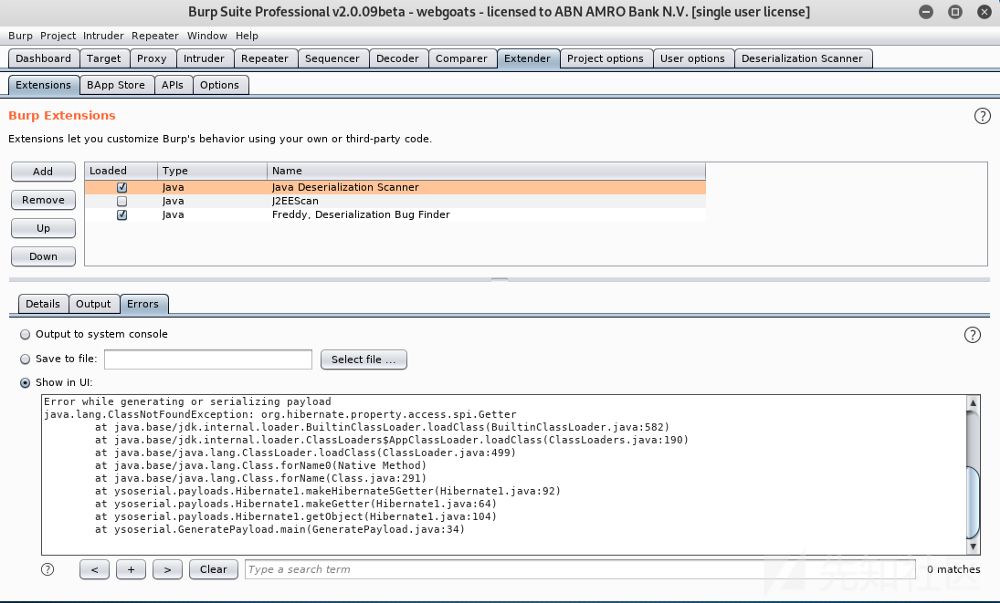Switch to the Intruder tab
The width and height of the screenshot is (1000, 603).
204,59
